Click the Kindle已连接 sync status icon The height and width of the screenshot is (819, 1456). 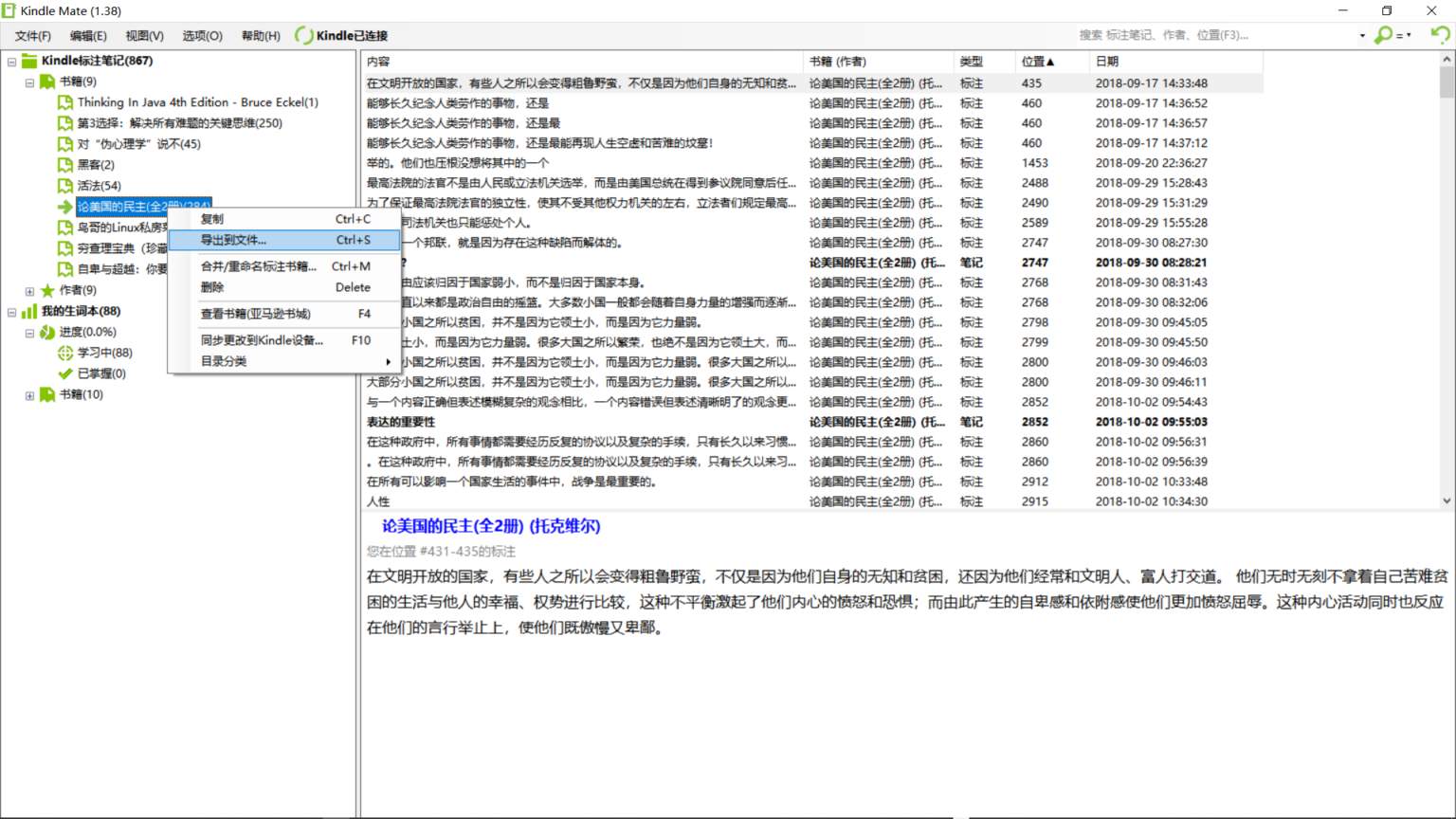click(303, 35)
